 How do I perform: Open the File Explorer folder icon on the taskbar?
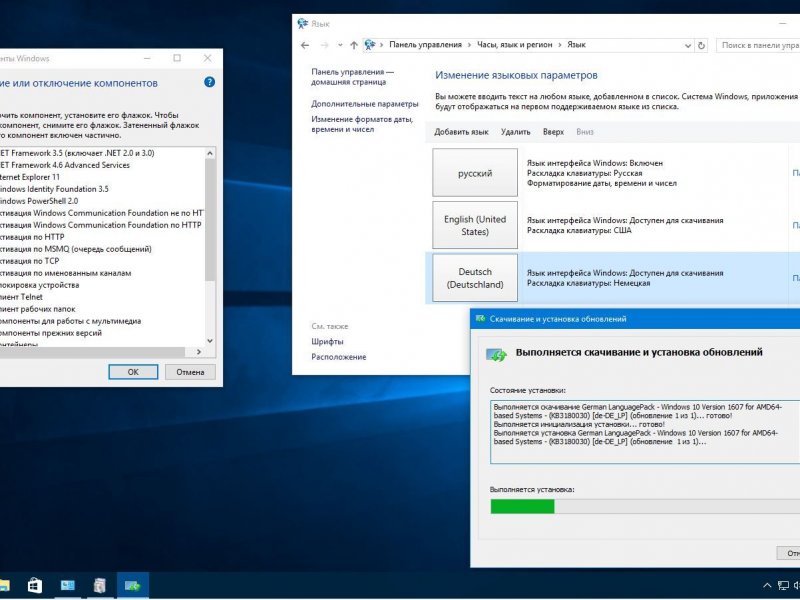4,585
